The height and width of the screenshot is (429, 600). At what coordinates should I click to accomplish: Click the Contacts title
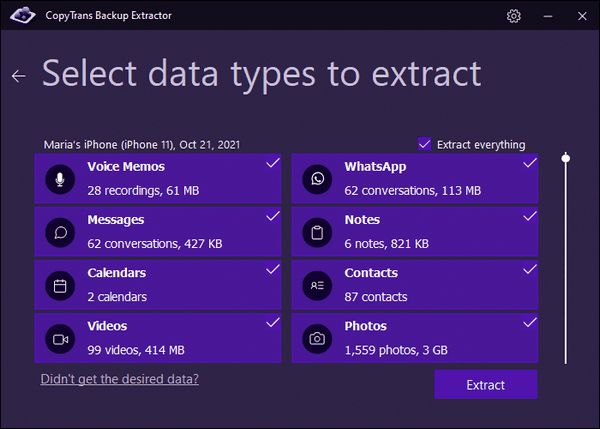(371, 273)
